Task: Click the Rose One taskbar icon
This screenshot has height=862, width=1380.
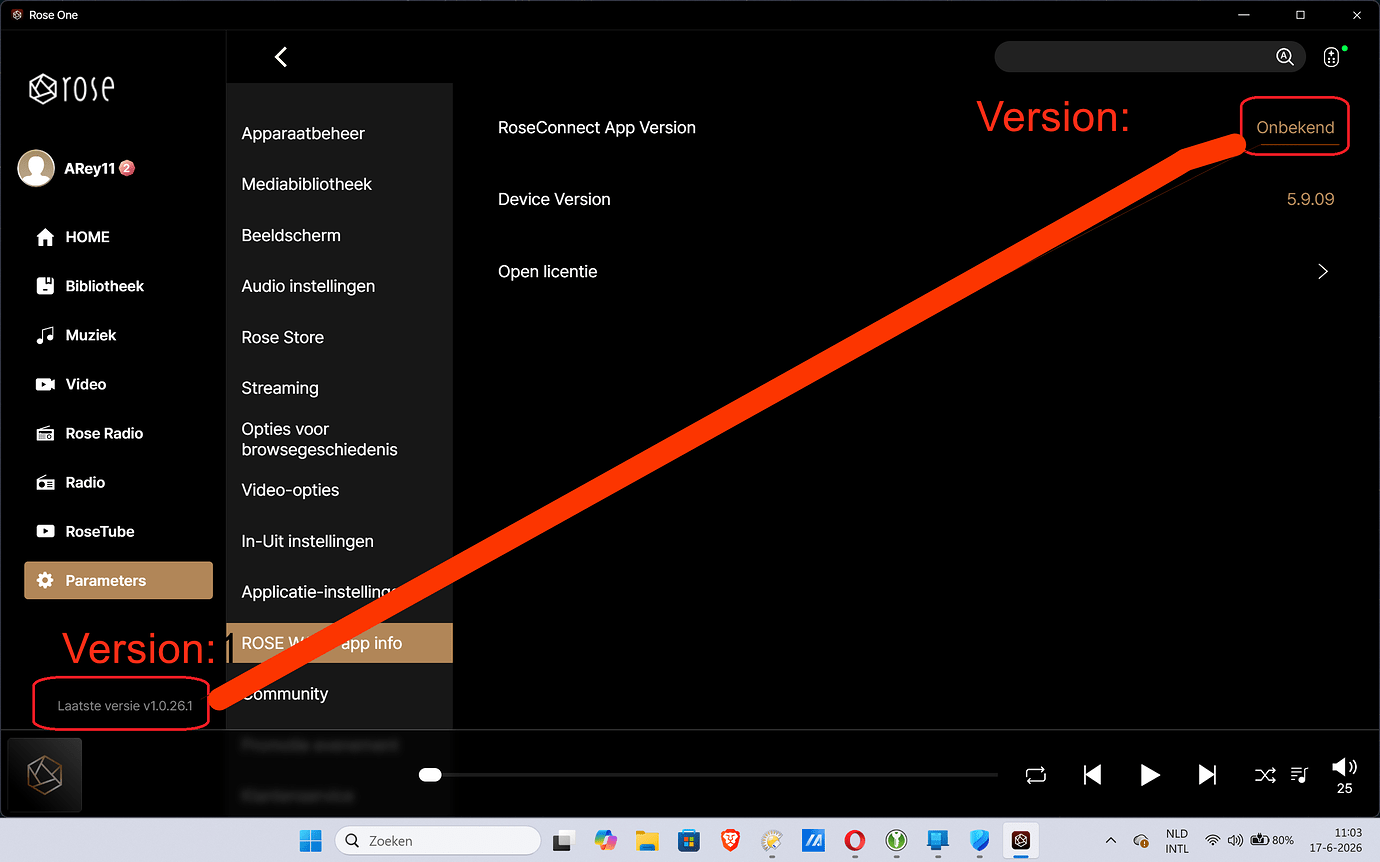Action: [1021, 841]
